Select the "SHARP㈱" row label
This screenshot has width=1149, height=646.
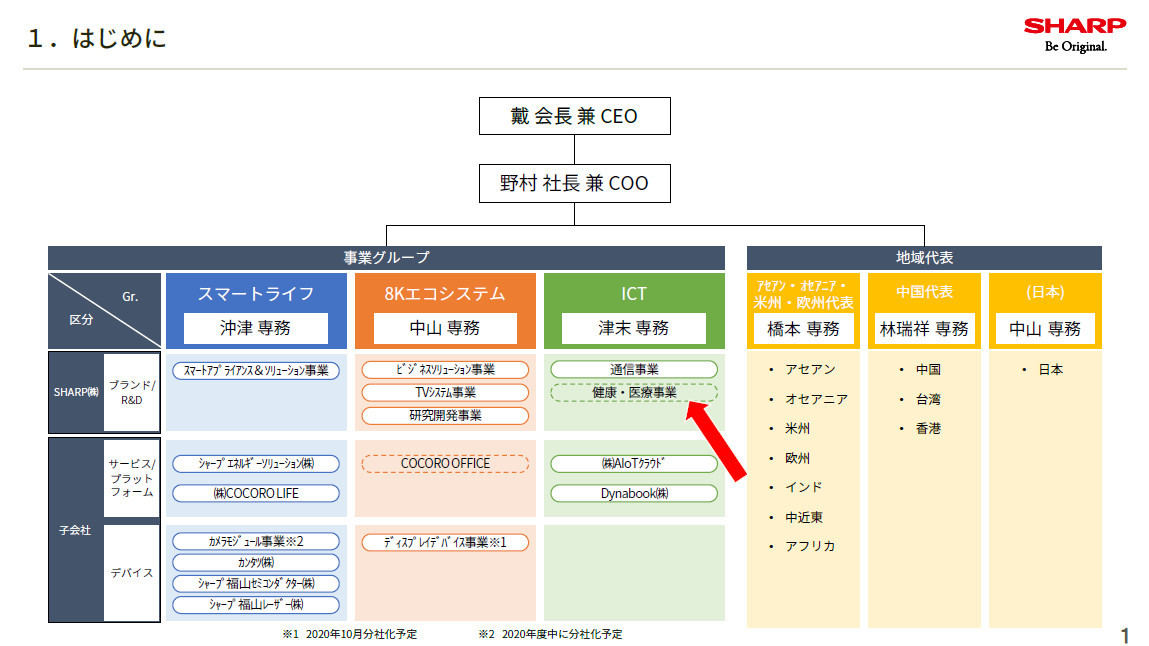pos(76,393)
